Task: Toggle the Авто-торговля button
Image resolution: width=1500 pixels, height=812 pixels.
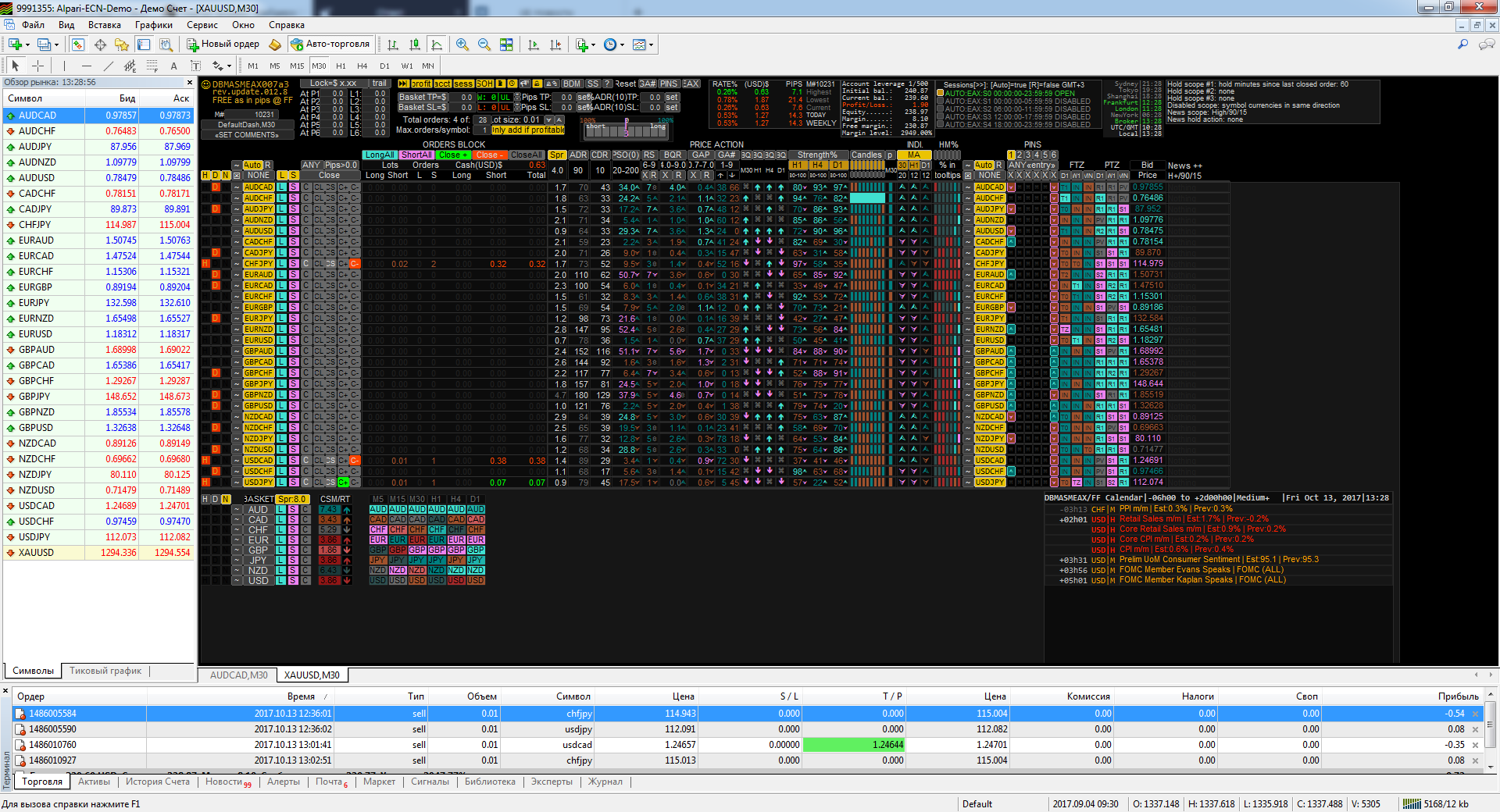Action: 330,45
